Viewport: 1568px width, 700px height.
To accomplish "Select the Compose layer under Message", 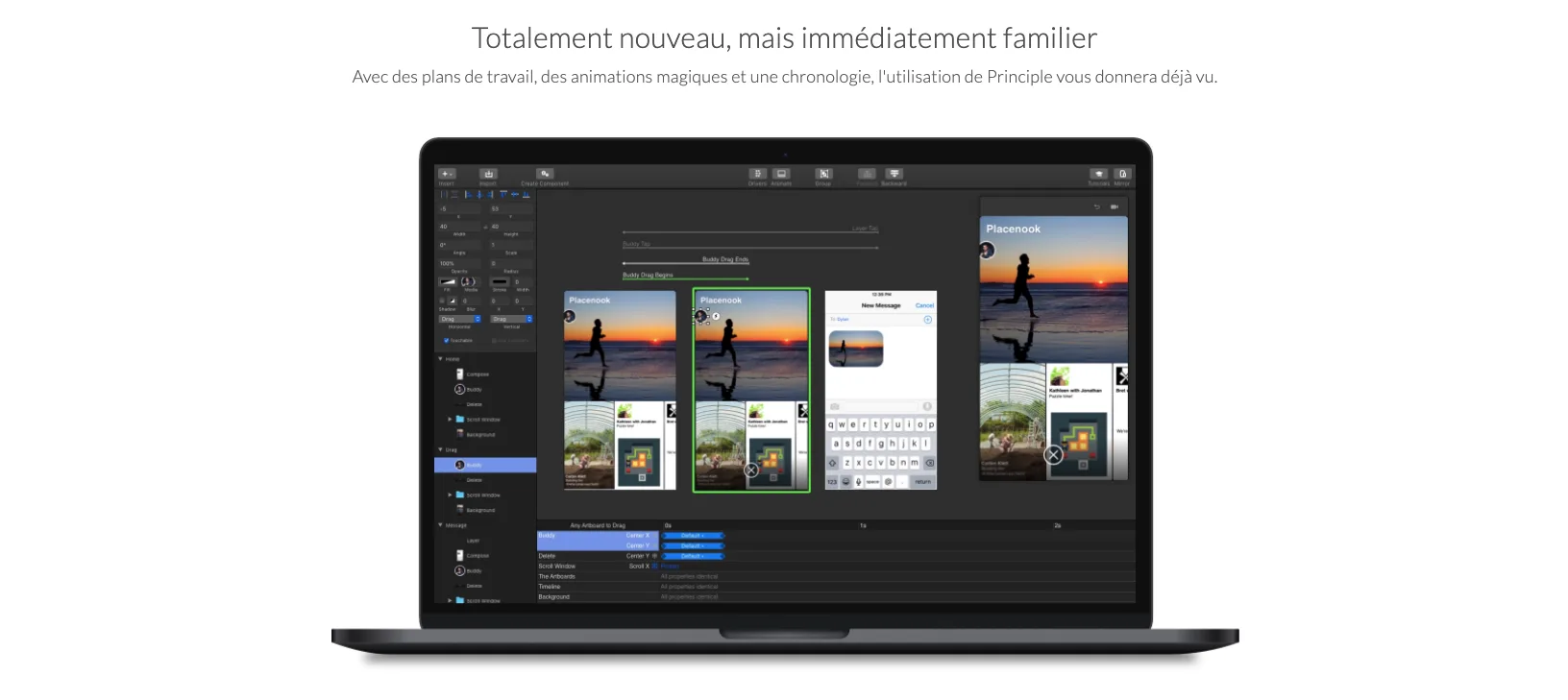I will pyautogui.click(x=485, y=556).
